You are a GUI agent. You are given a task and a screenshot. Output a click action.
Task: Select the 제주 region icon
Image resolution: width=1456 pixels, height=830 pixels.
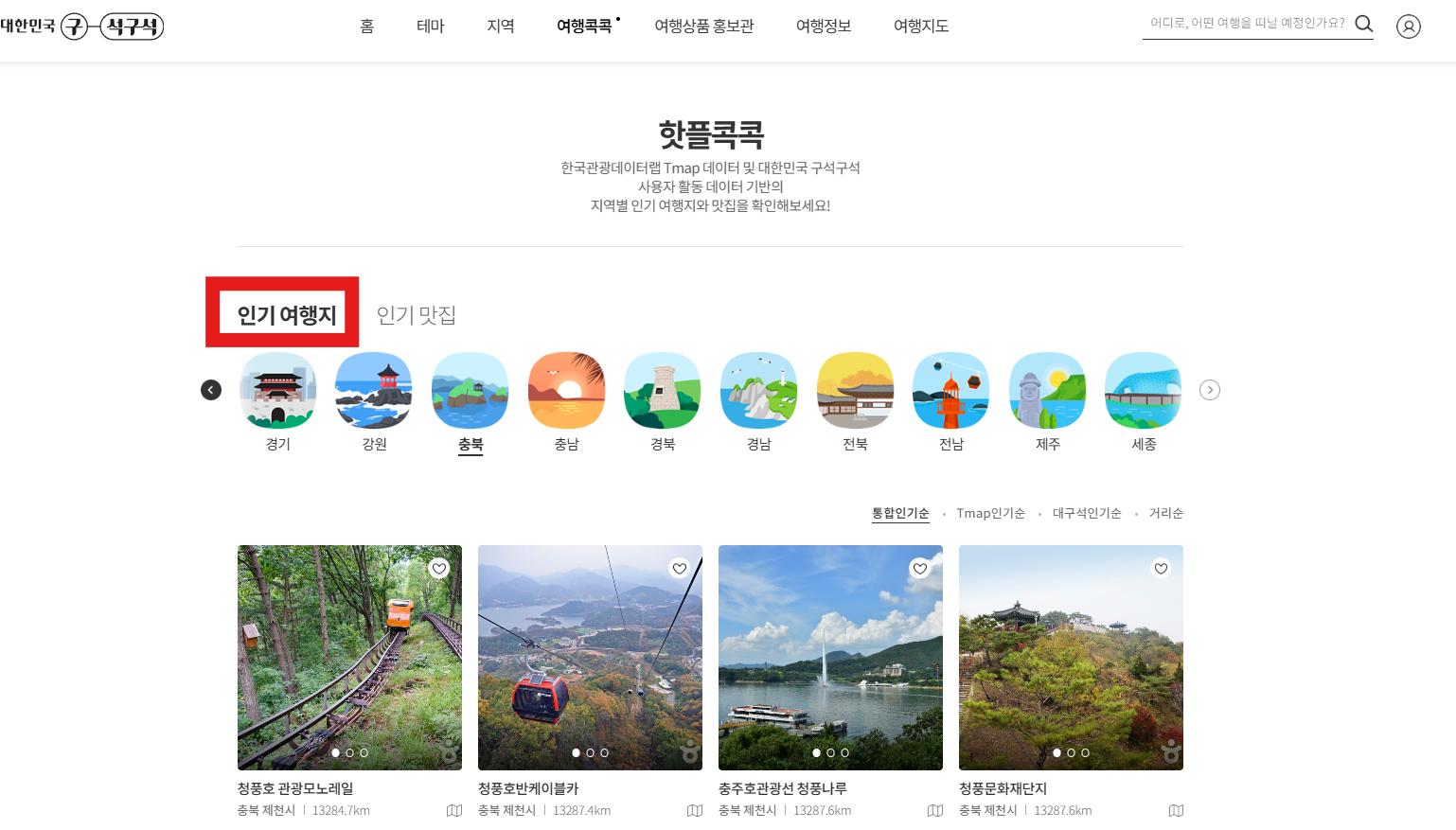click(x=1047, y=389)
